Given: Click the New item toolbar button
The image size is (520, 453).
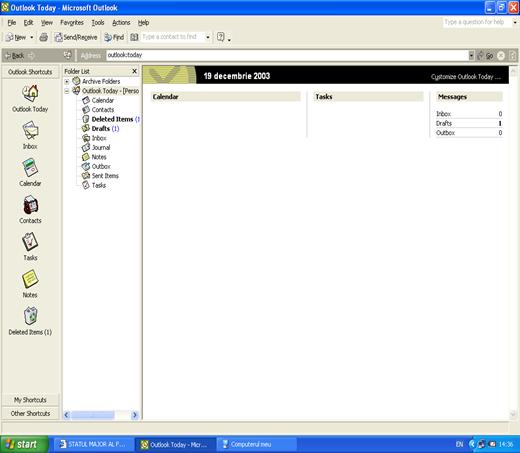Looking at the screenshot, I should [x=16, y=37].
